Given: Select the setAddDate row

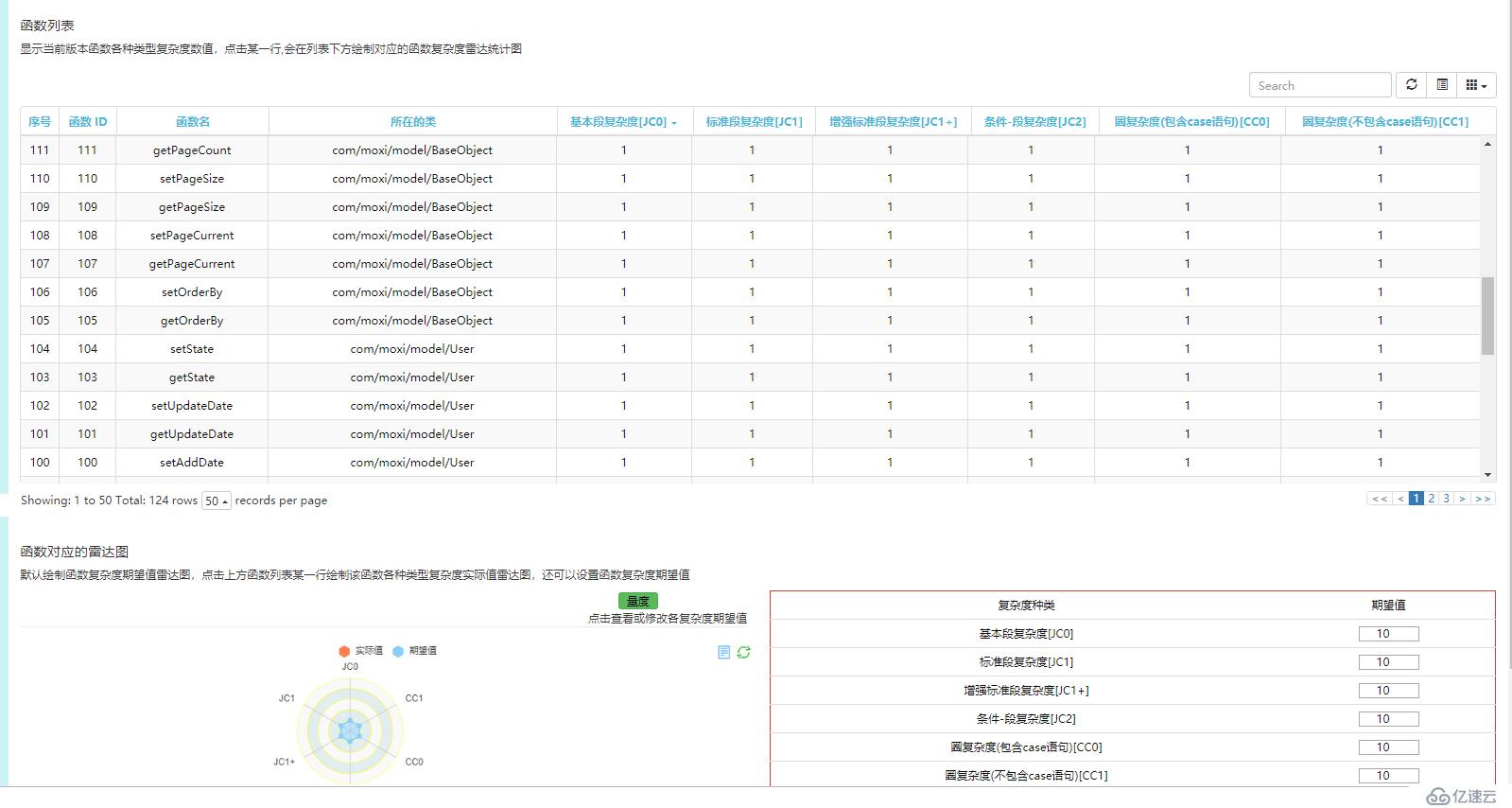Looking at the screenshot, I should tap(750, 463).
